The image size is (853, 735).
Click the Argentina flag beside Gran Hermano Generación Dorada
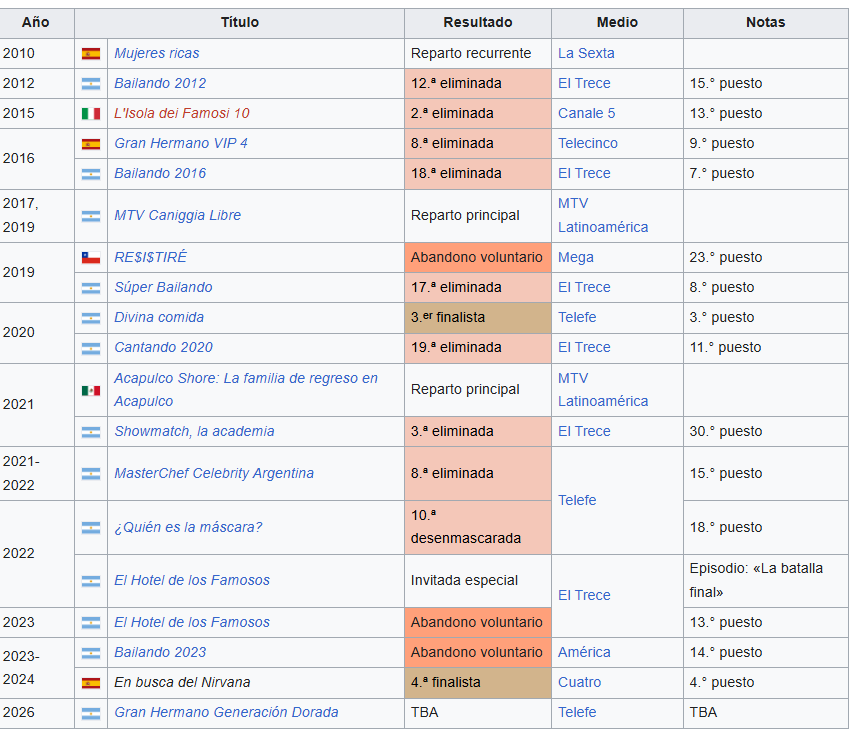click(x=91, y=713)
